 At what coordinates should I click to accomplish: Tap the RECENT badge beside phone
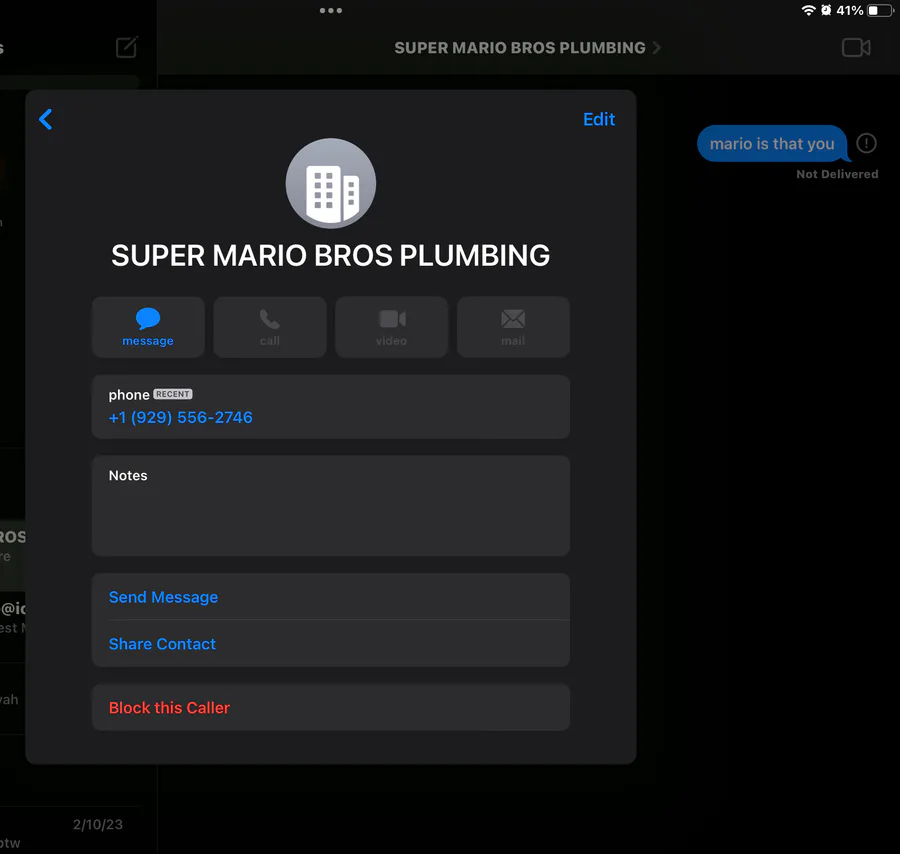[x=173, y=394]
